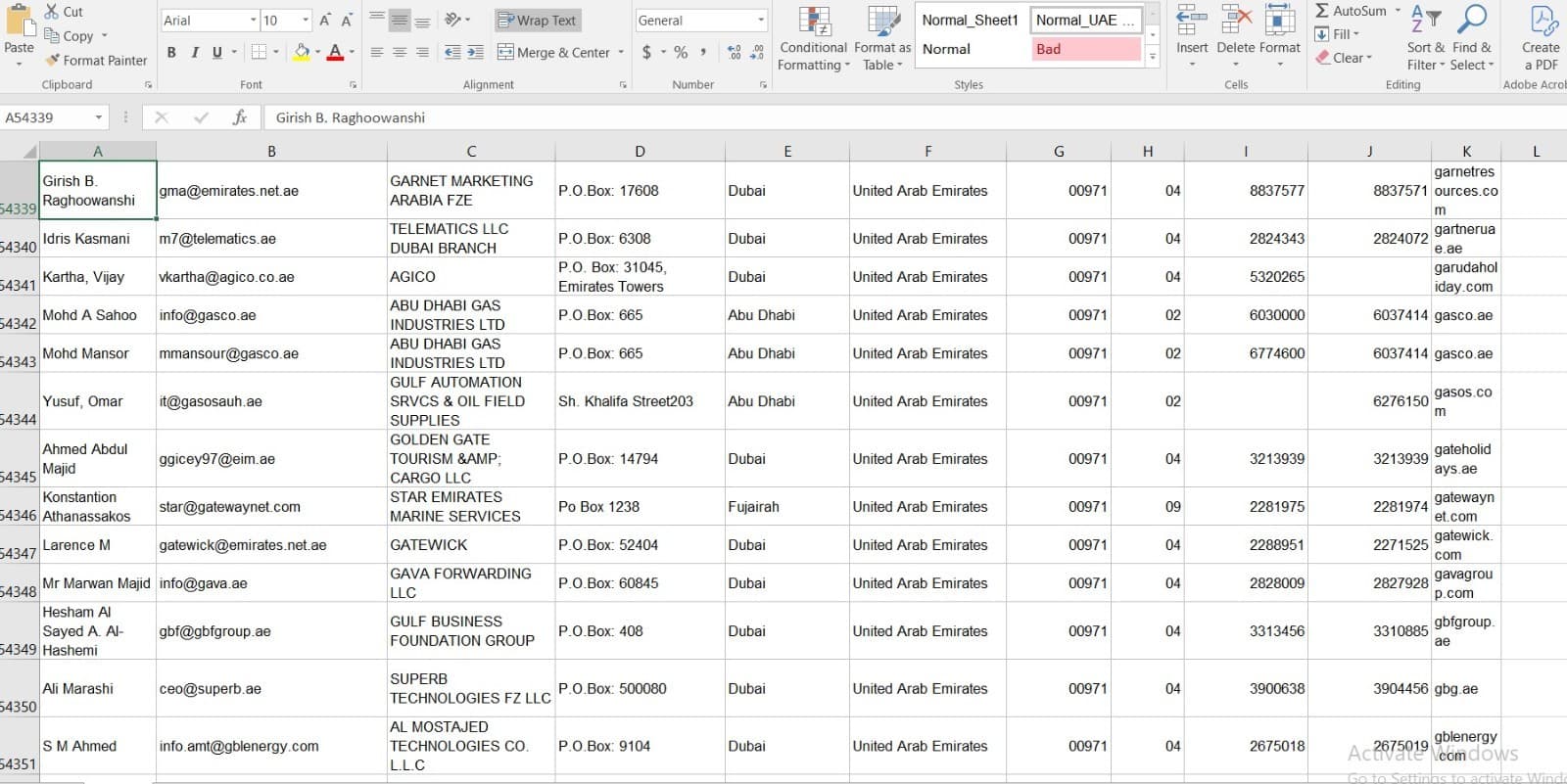Apply the red Font Color
The width and height of the screenshot is (1567, 784).
335,53
